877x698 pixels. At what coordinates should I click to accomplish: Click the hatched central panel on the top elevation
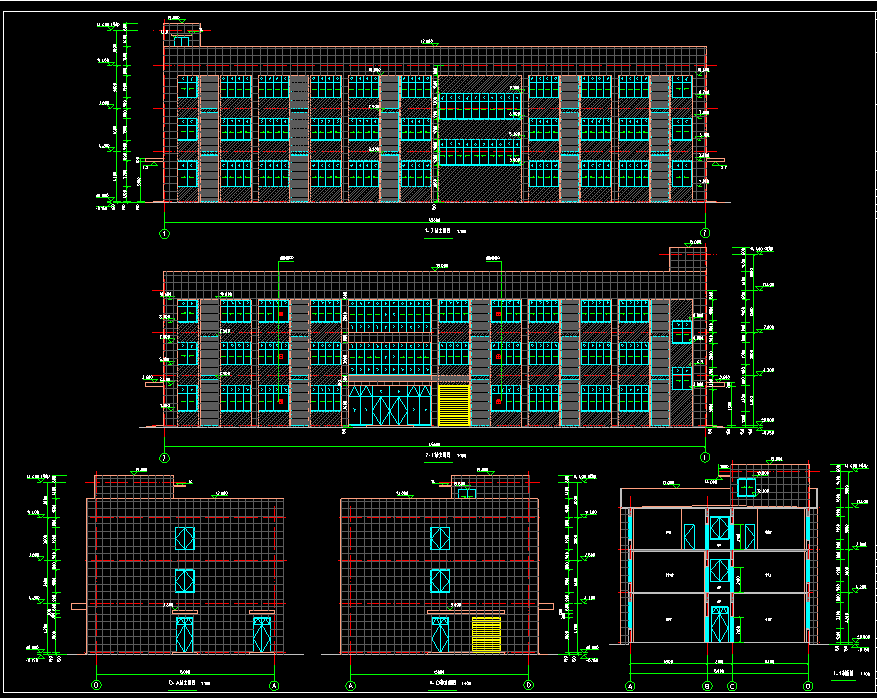click(x=481, y=184)
